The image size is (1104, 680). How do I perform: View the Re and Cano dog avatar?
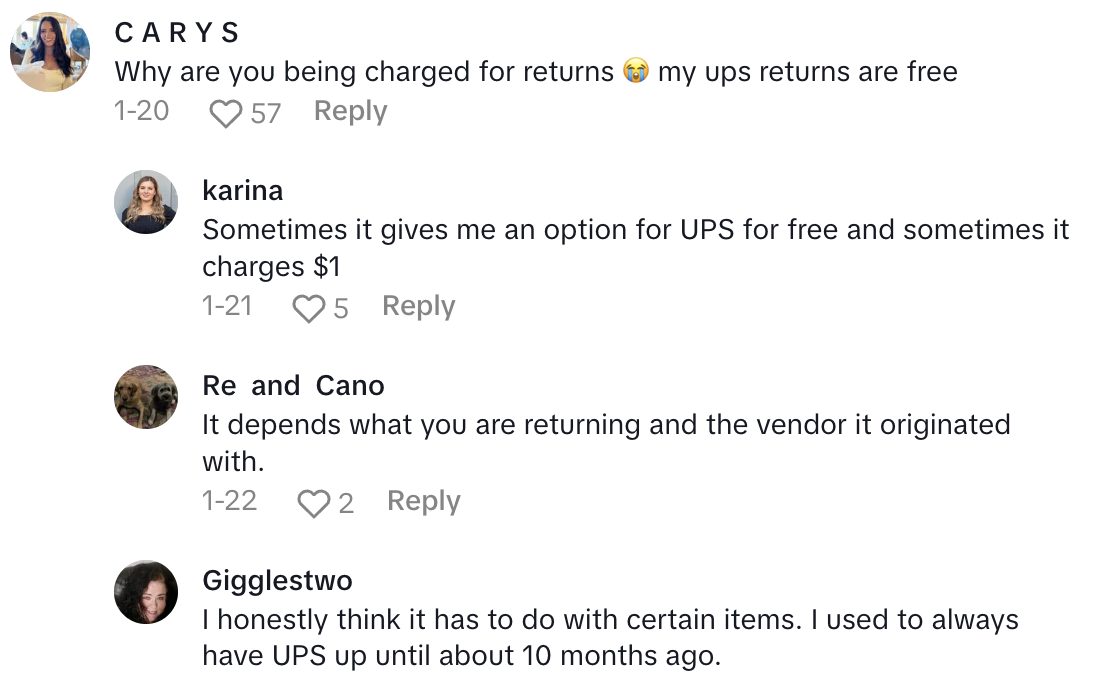click(x=147, y=396)
